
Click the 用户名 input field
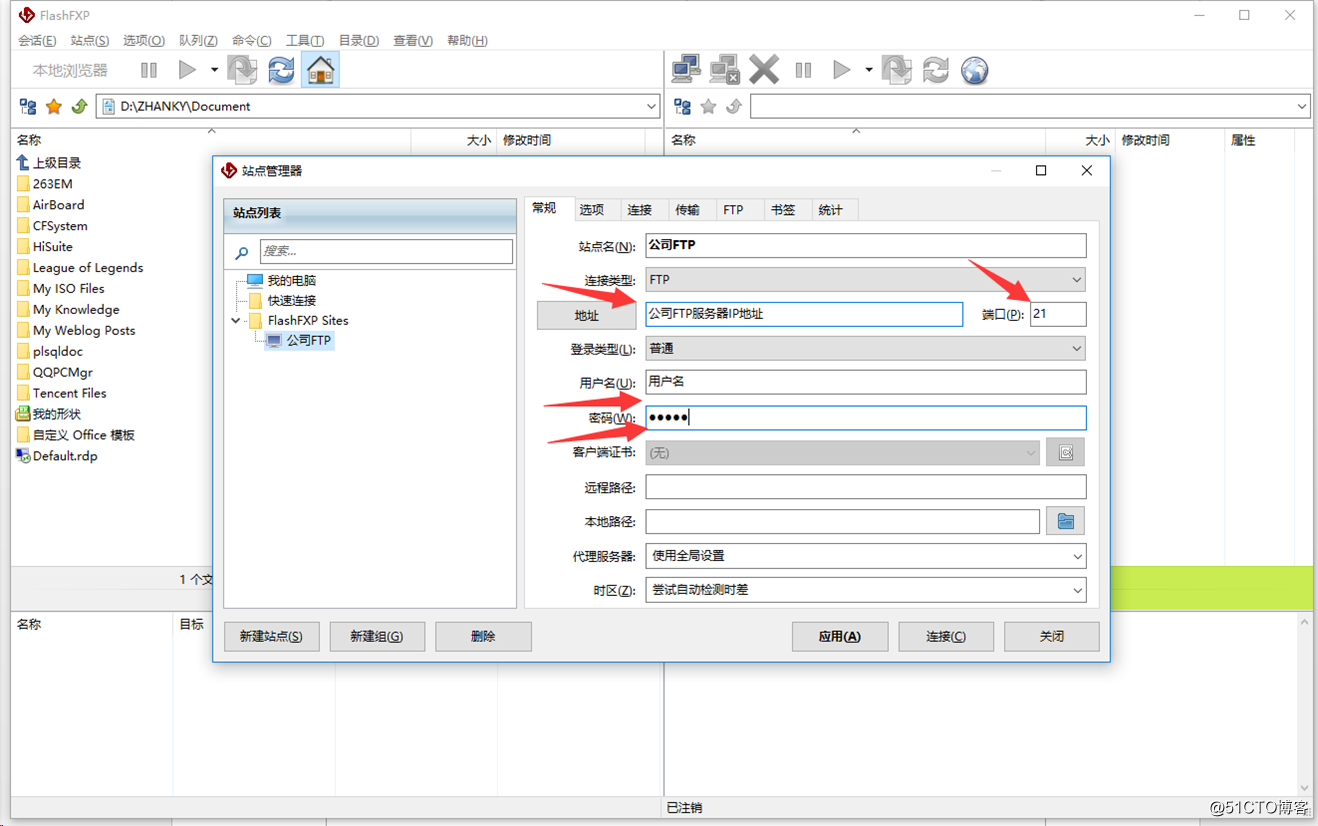pyautogui.click(x=866, y=382)
